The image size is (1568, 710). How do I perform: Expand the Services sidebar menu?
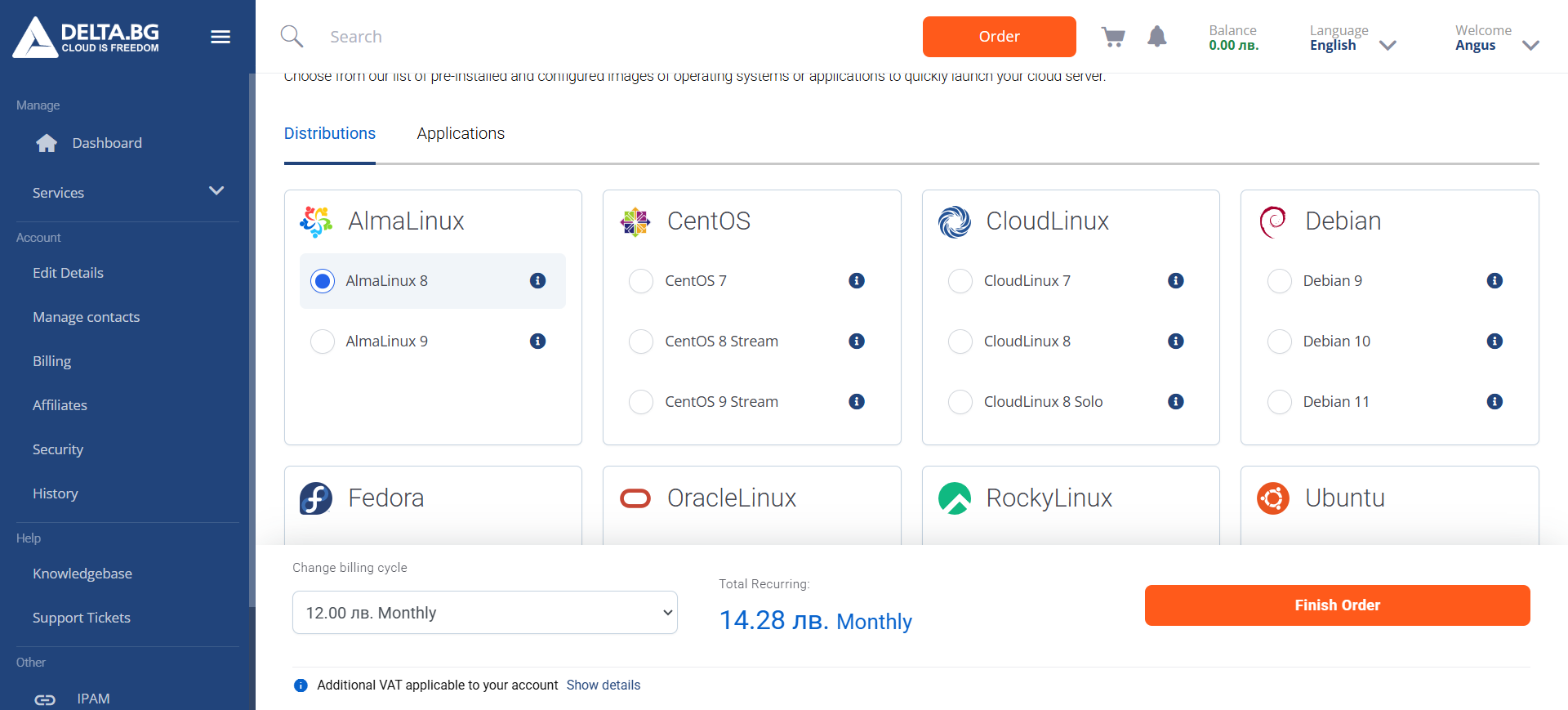(x=127, y=193)
